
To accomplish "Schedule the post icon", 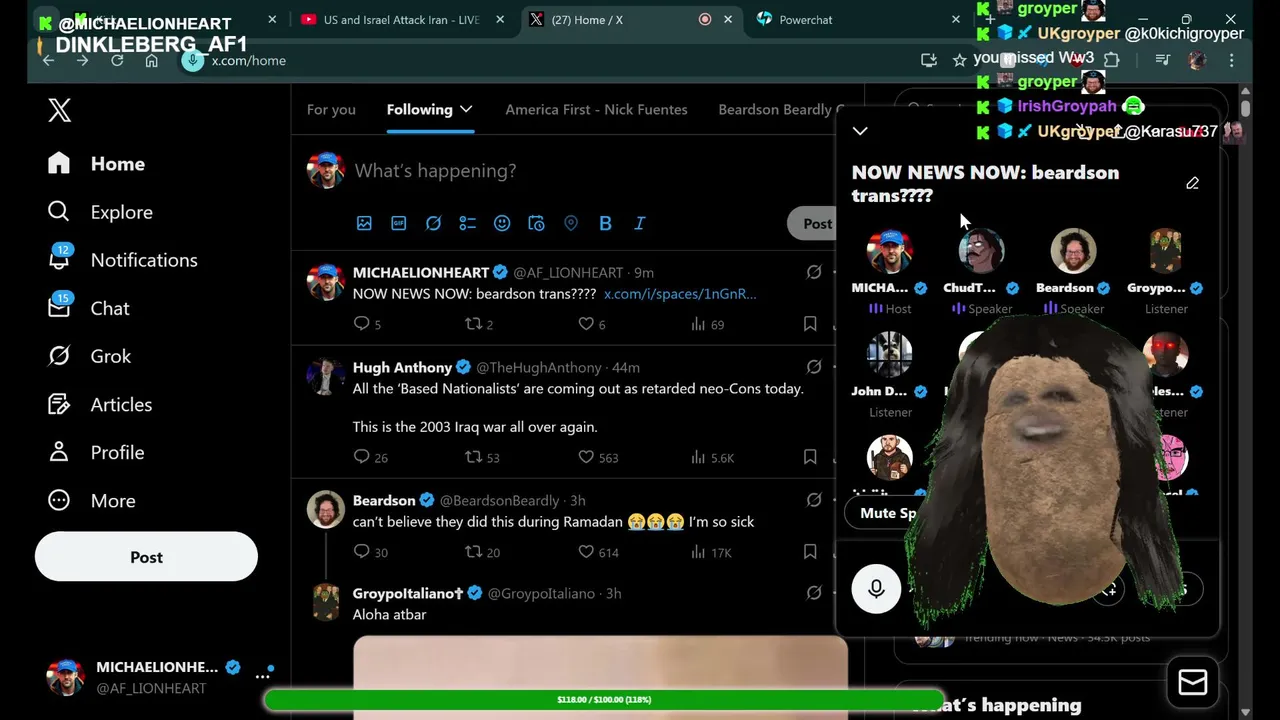I will click(x=536, y=223).
